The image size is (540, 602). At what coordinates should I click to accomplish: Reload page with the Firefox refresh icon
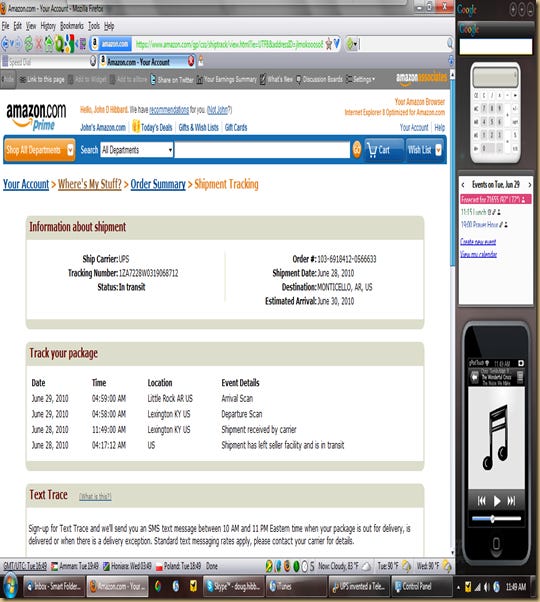[28, 44]
